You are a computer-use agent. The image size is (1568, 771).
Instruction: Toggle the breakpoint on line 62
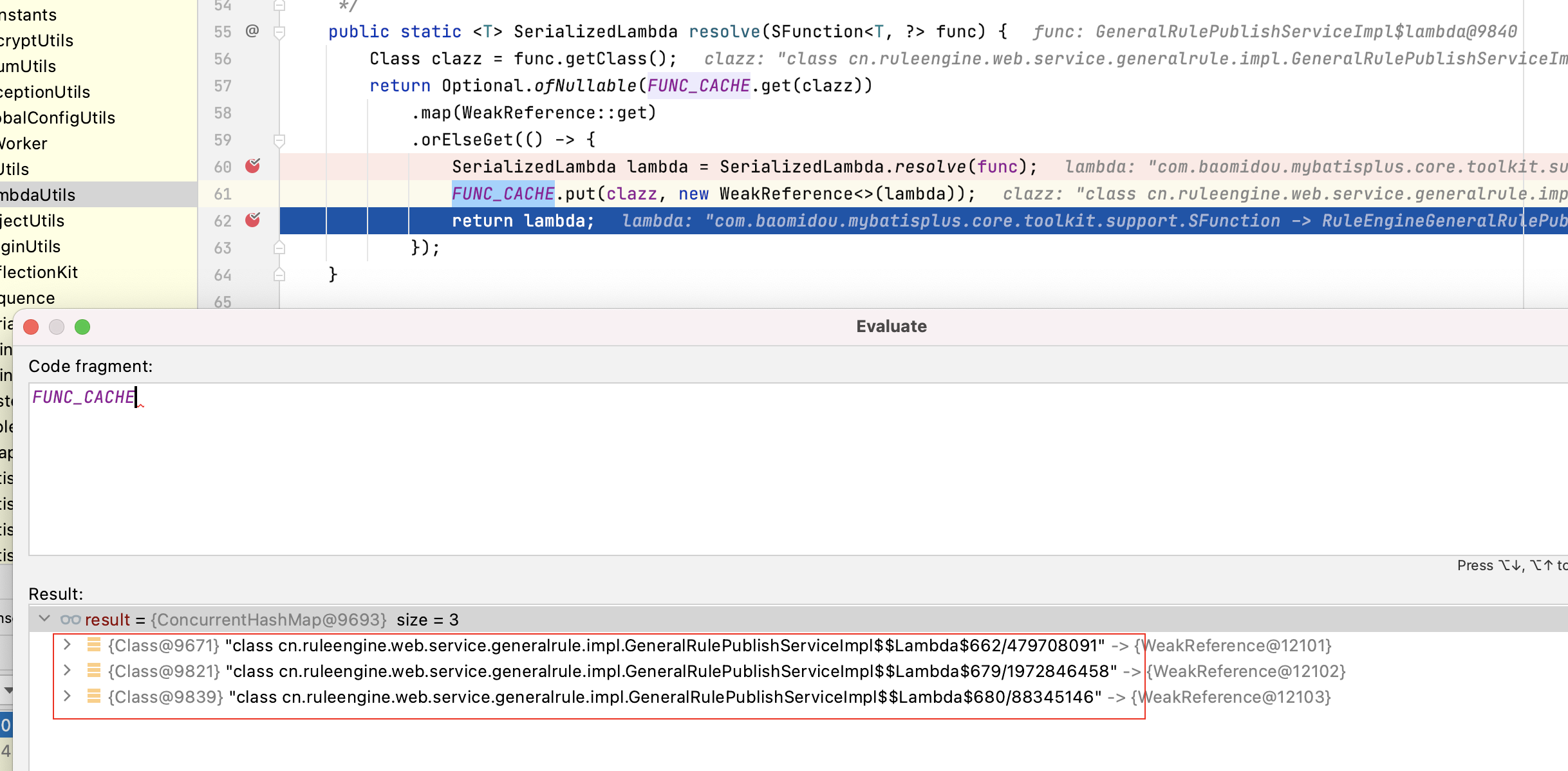[253, 220]
